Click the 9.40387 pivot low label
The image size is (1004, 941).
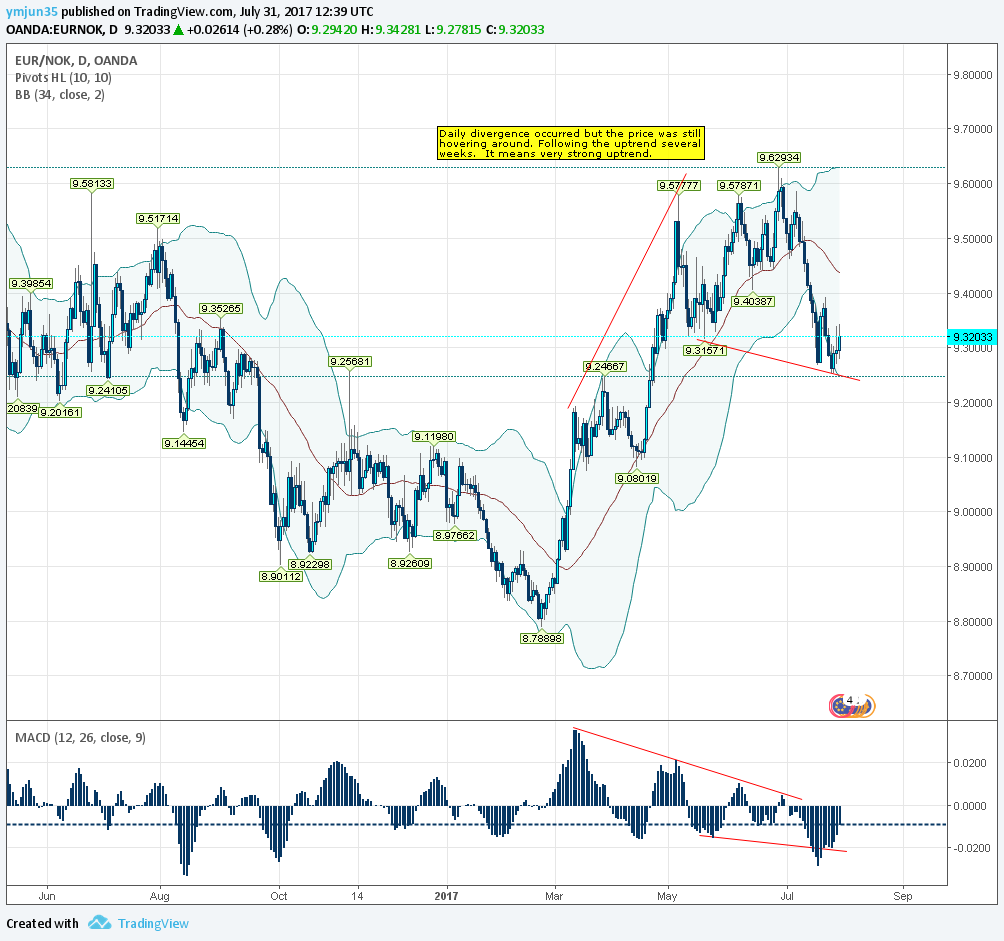point(753,302)
